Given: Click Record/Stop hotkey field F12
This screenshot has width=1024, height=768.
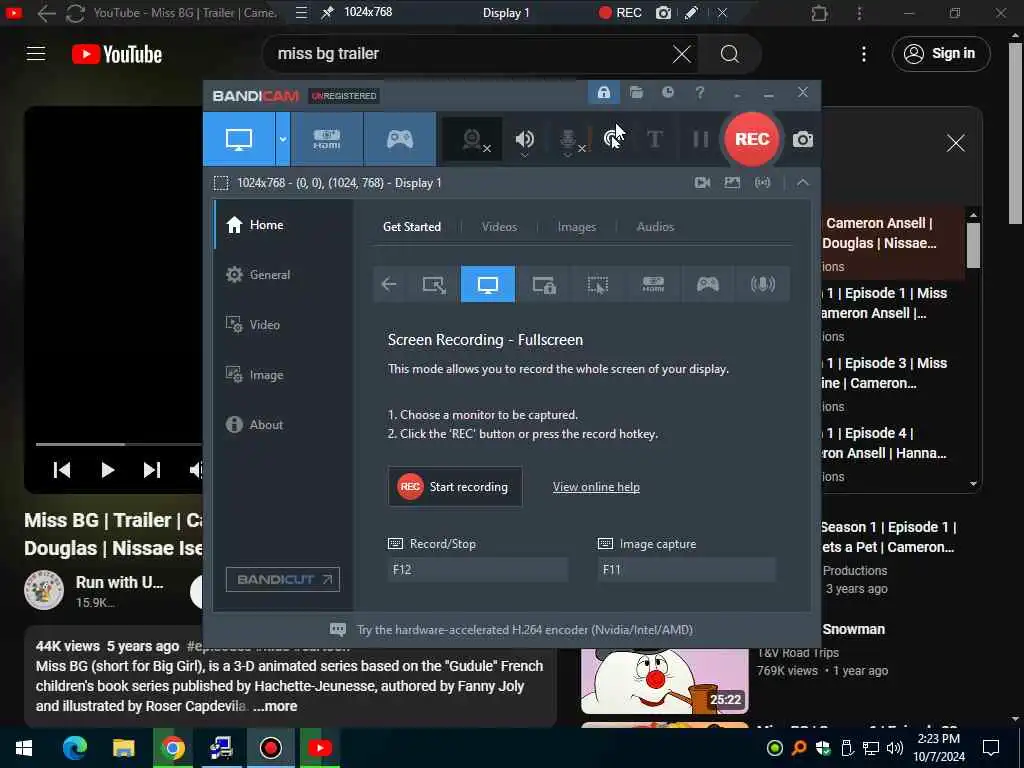Looking at the screenshot, I should pyautogui.click(x=477, y=569).
